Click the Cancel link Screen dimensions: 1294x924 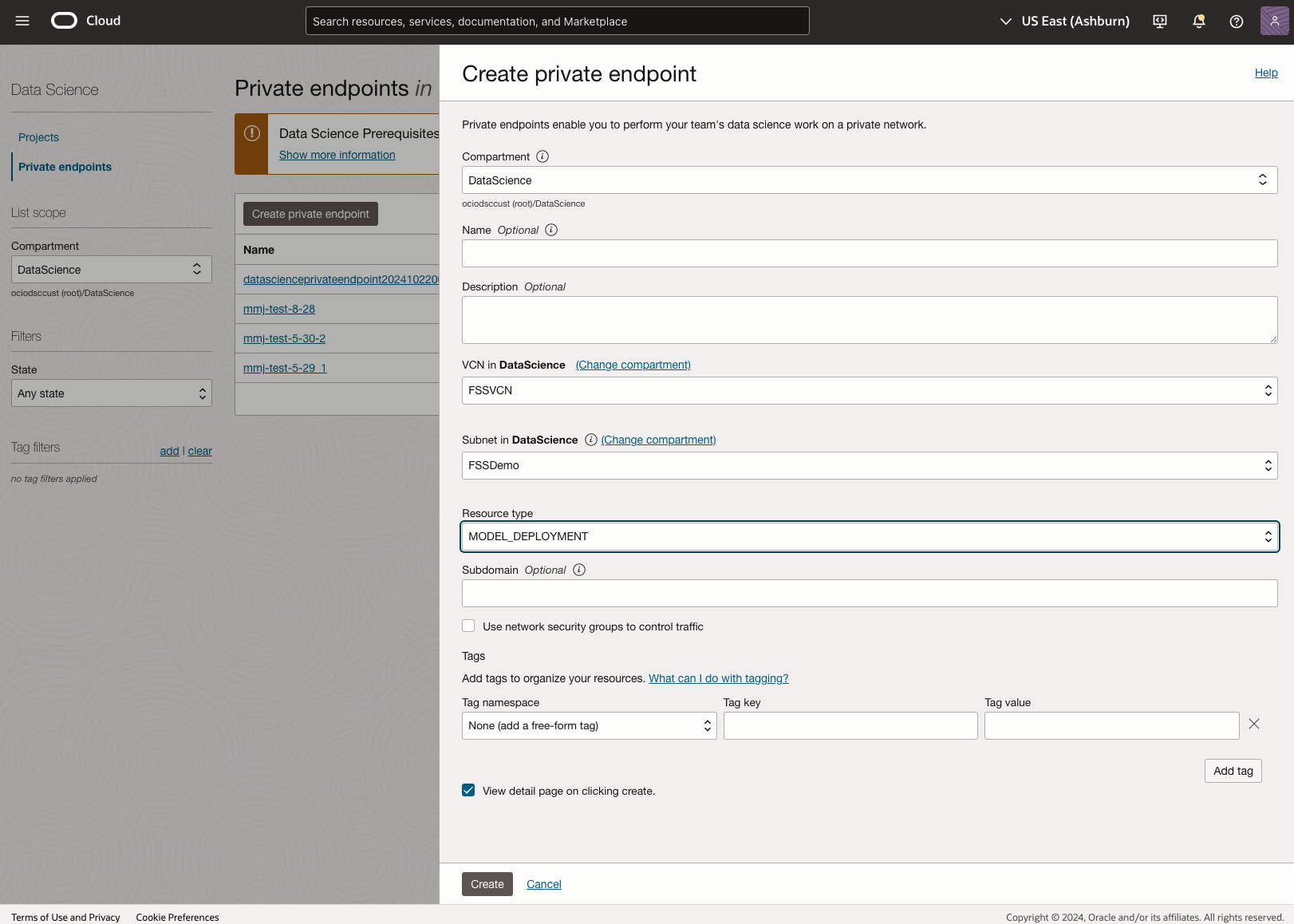click(544, 884)
